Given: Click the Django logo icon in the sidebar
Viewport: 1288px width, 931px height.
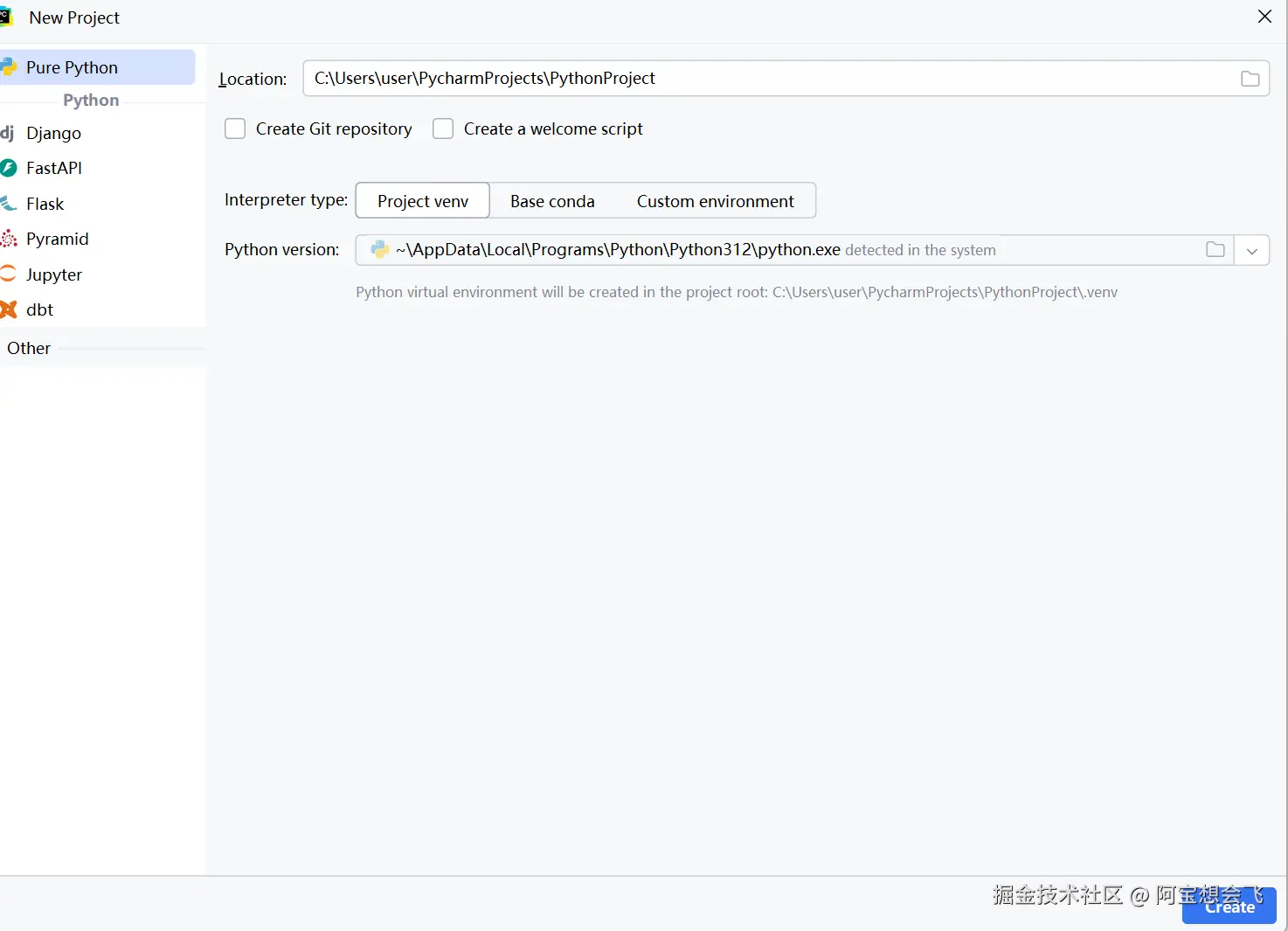Looking at the screenshot, I should (7, 133).
